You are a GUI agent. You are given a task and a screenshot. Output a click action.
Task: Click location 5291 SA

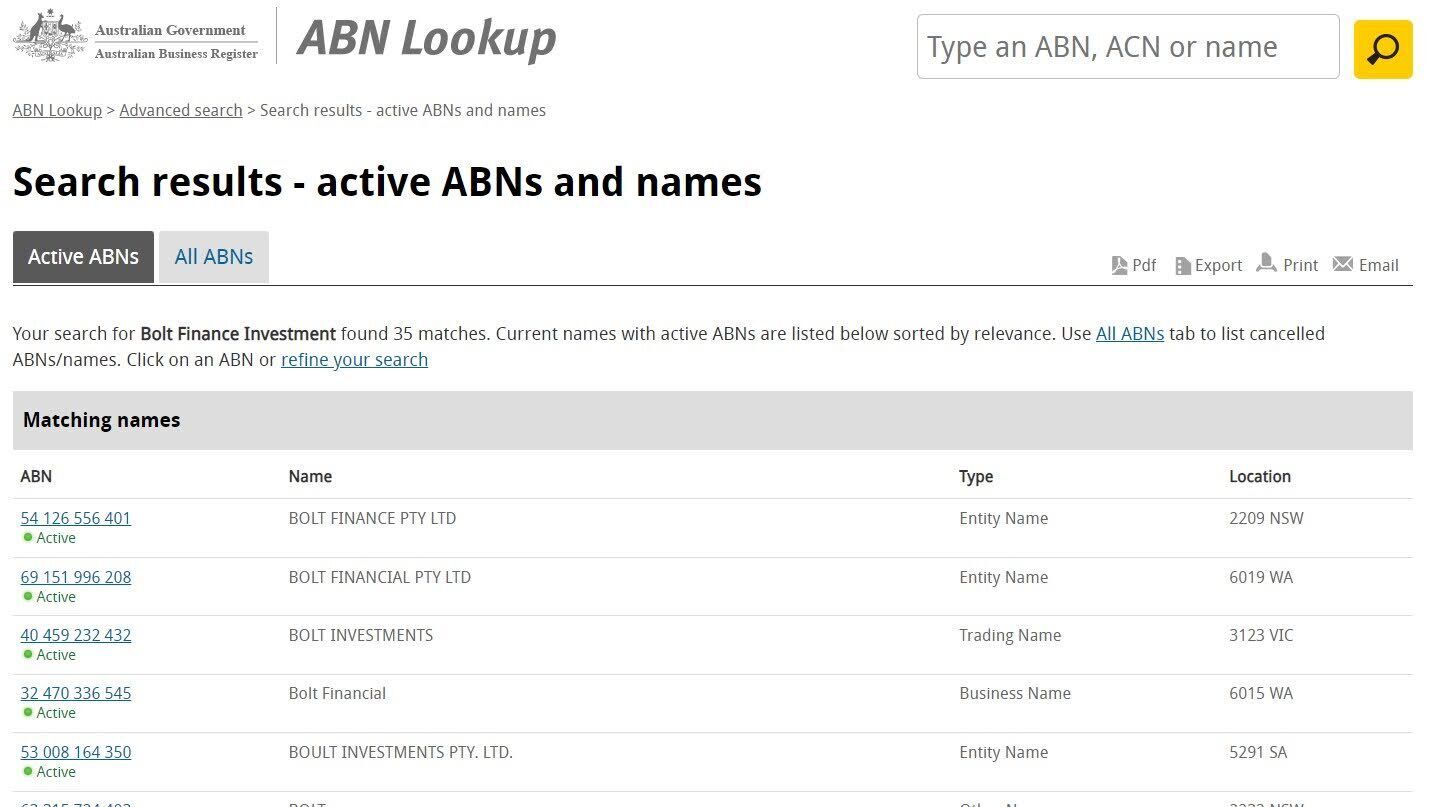(1258, 752)
